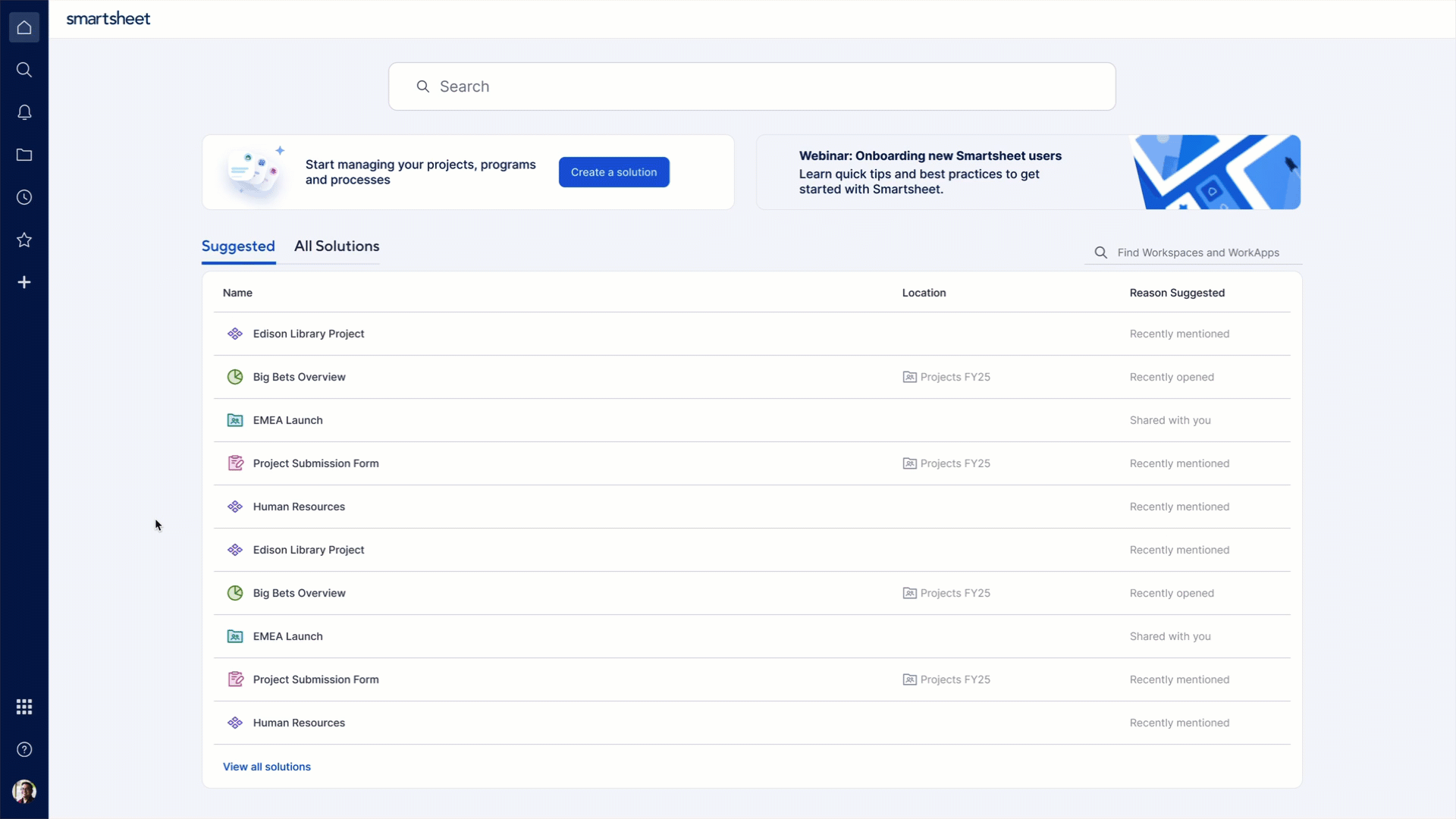Focus the main Search field
This screenshot has width=1456, height=819.
pos(752,86)
